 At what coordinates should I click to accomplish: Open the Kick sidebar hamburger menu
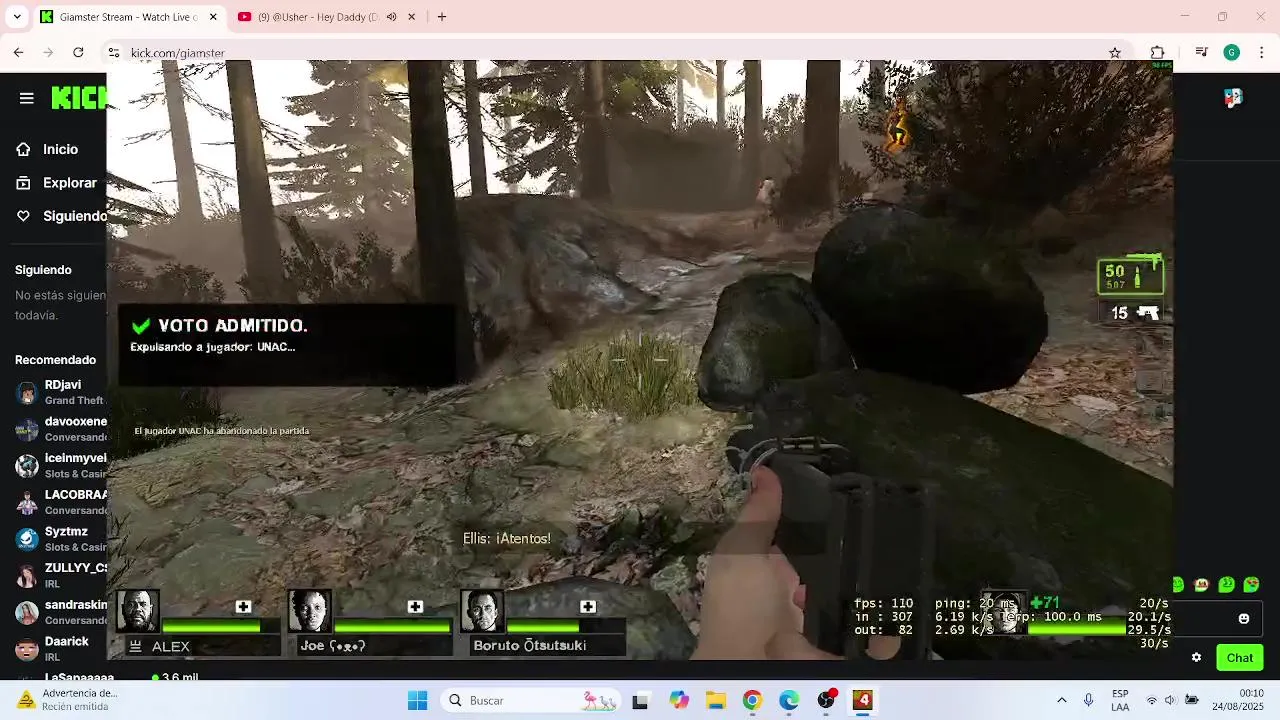click(27, 98)
